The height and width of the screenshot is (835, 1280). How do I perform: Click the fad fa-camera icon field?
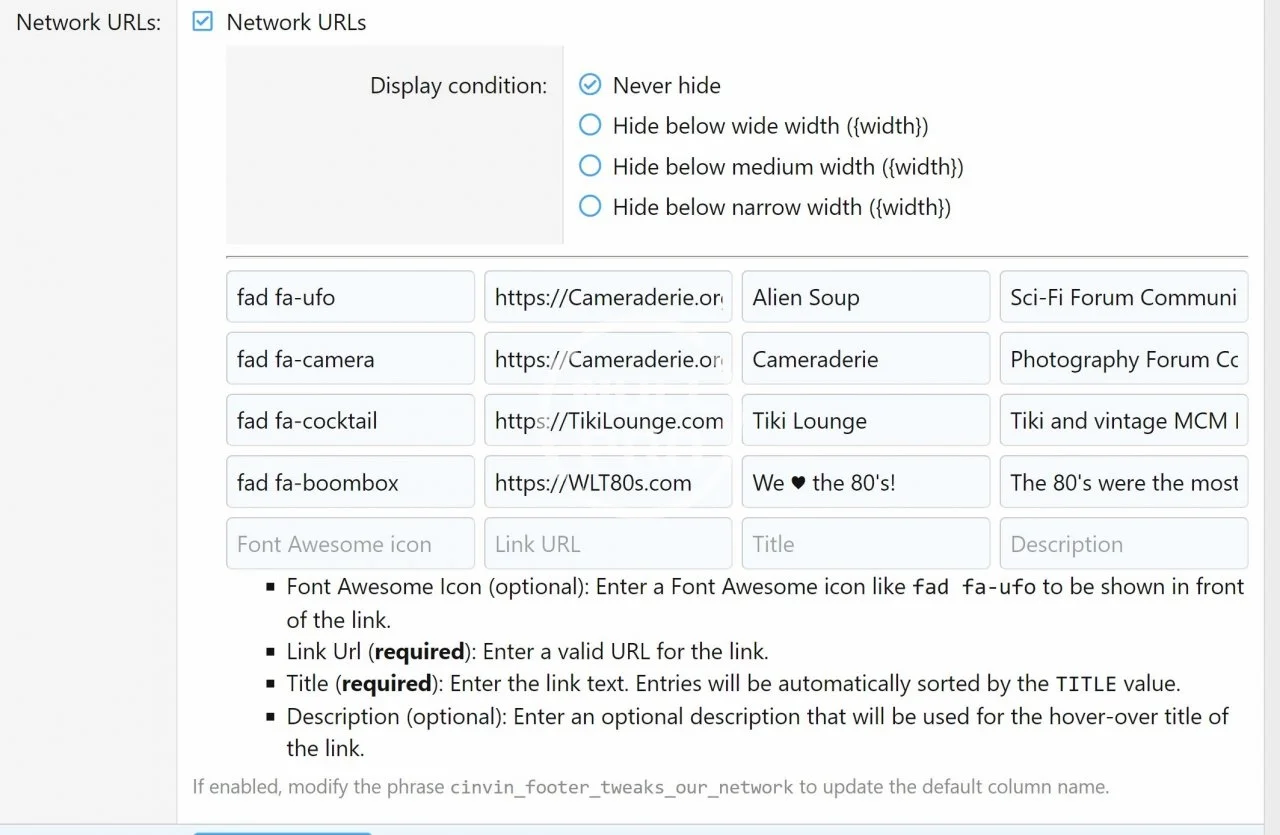coord(350,359)
